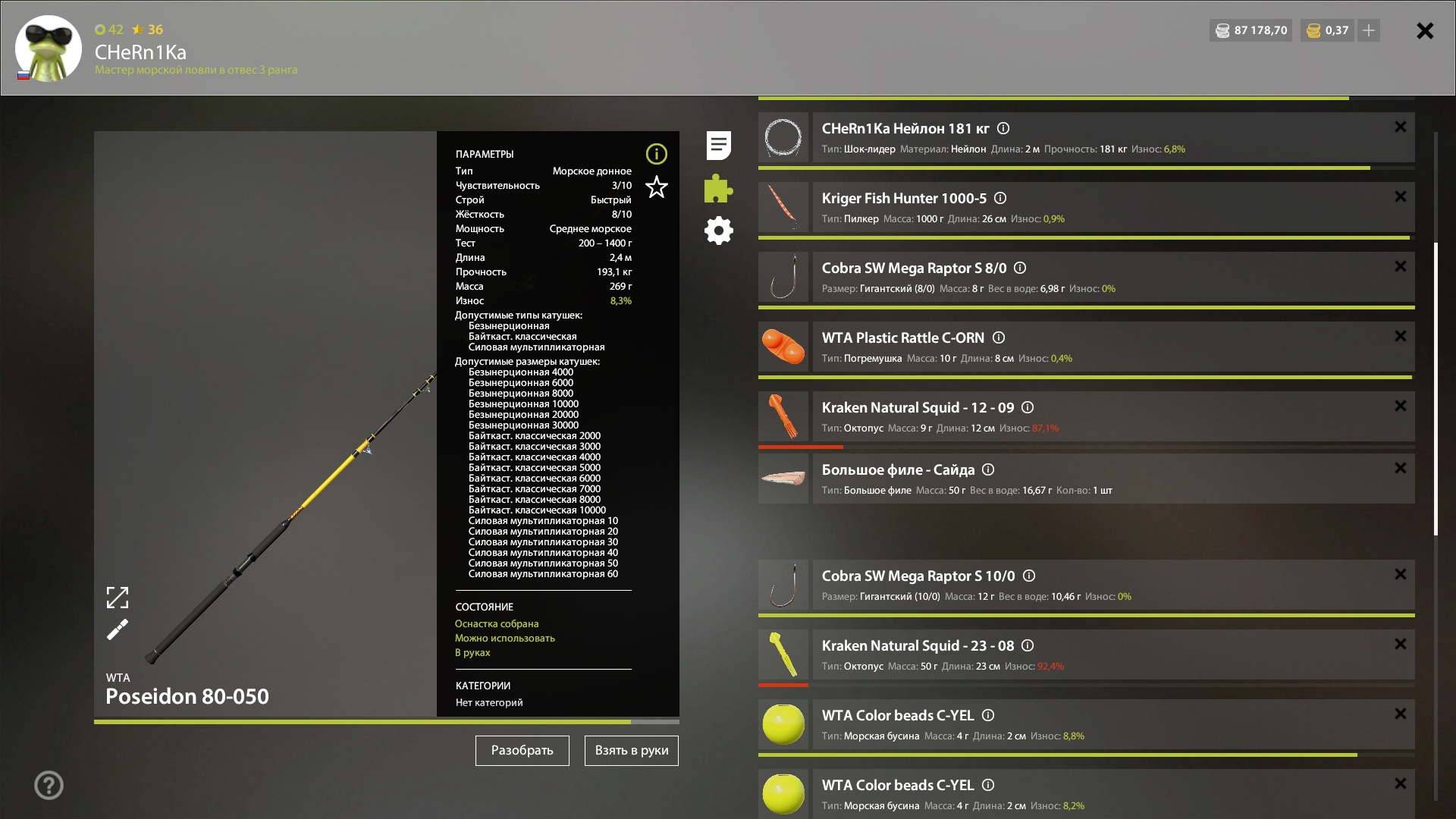1456x819 pixels.
Task: Show info for Kraken Natural Squid 12-09
Action: click(x=1028, y=407)
